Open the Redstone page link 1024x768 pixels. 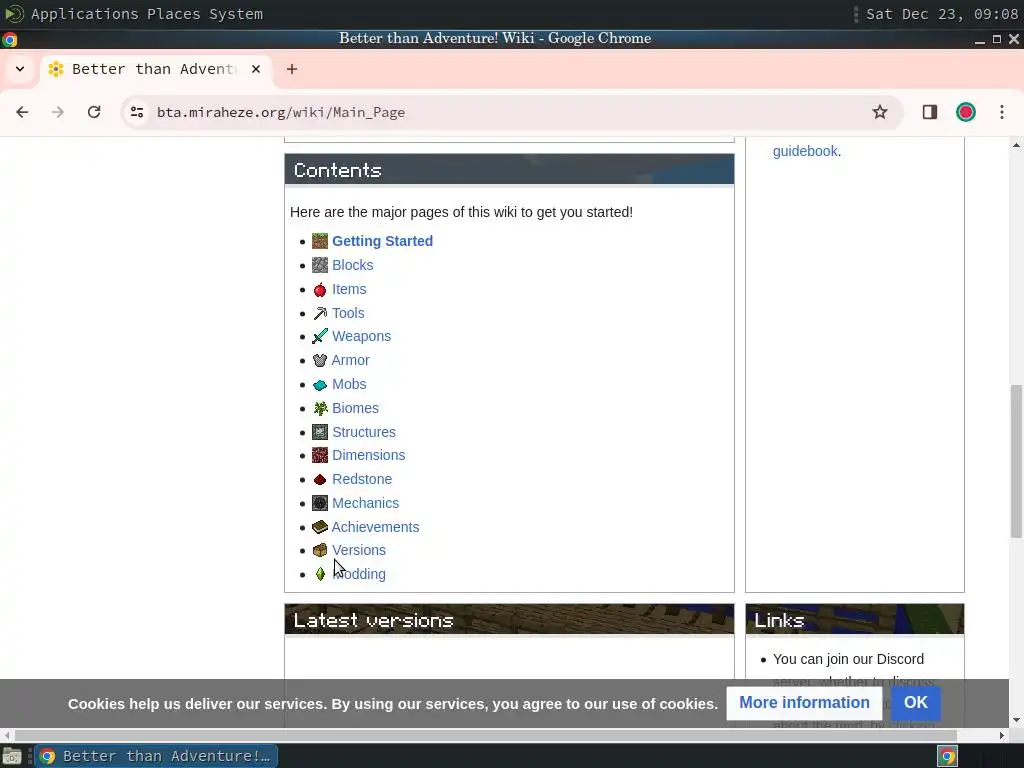[362, 479]
